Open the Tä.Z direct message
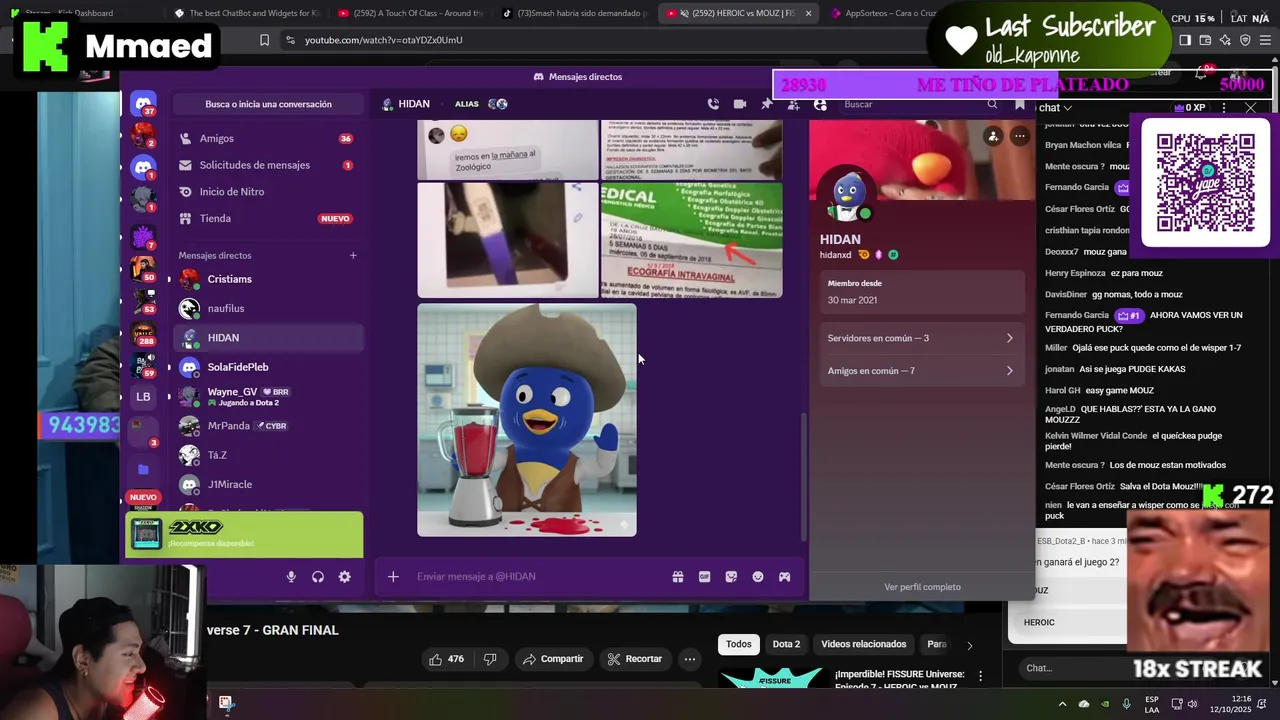The width and height of the screenshot is (1280, 720). click(268, 455)
